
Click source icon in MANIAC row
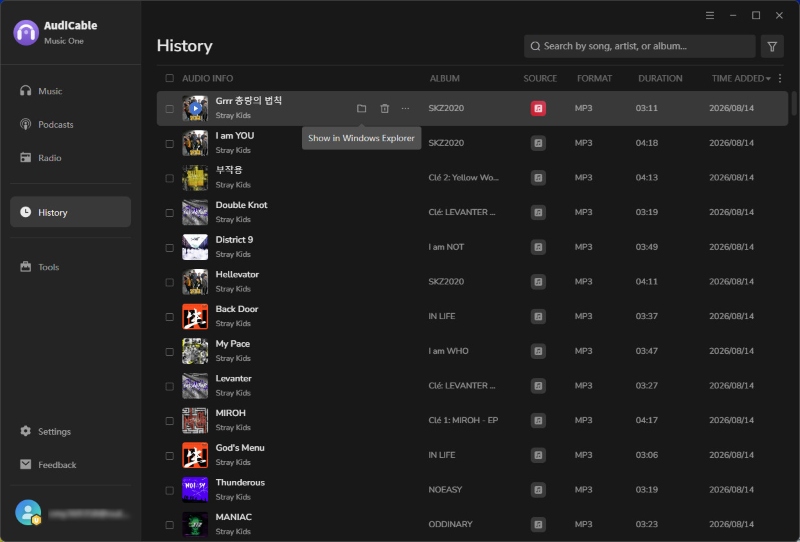click(538, 525)
